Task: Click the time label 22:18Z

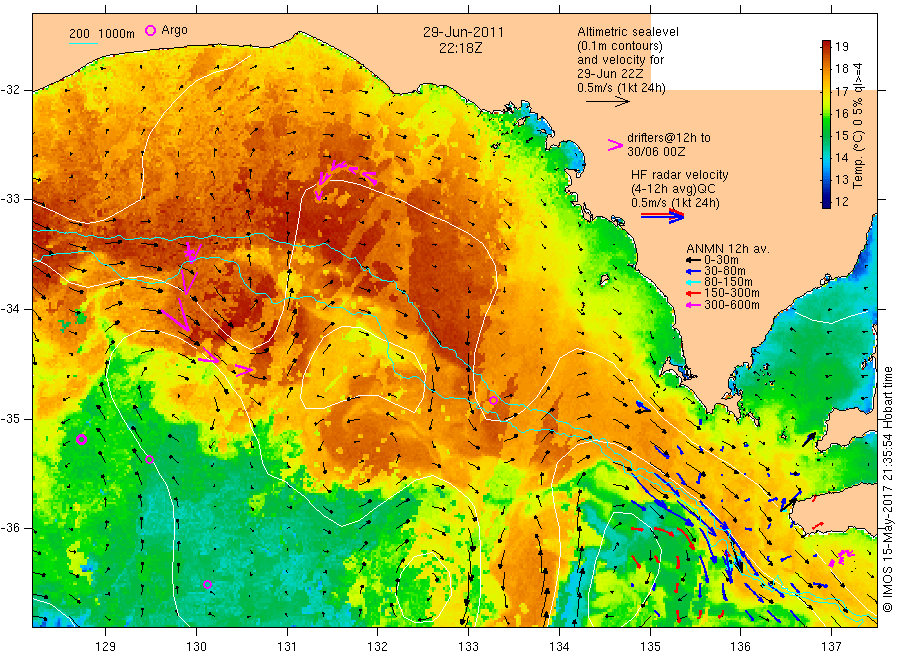Action: coord(460,48)
